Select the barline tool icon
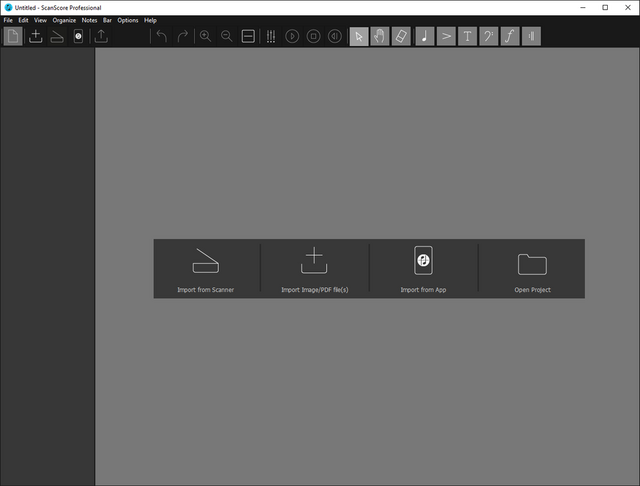Image resolution: width=640 pixels, height=486 pixels. pos(531,36)
